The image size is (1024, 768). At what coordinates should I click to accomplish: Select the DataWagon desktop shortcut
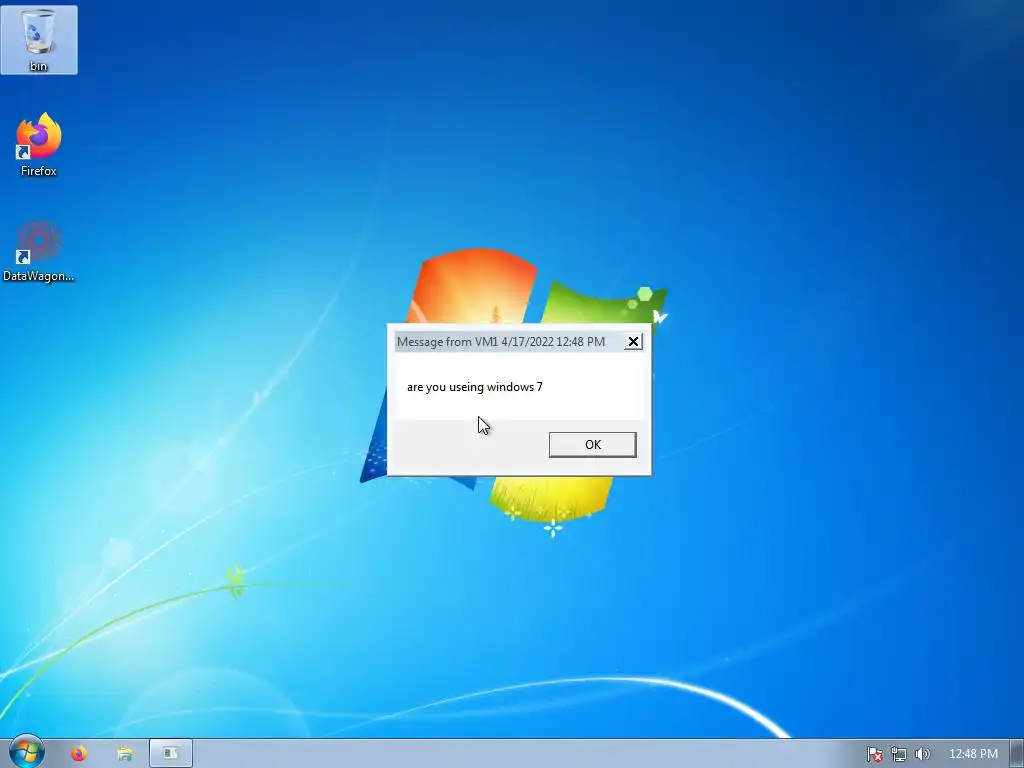pyautogui.click(x=39, y=251)
